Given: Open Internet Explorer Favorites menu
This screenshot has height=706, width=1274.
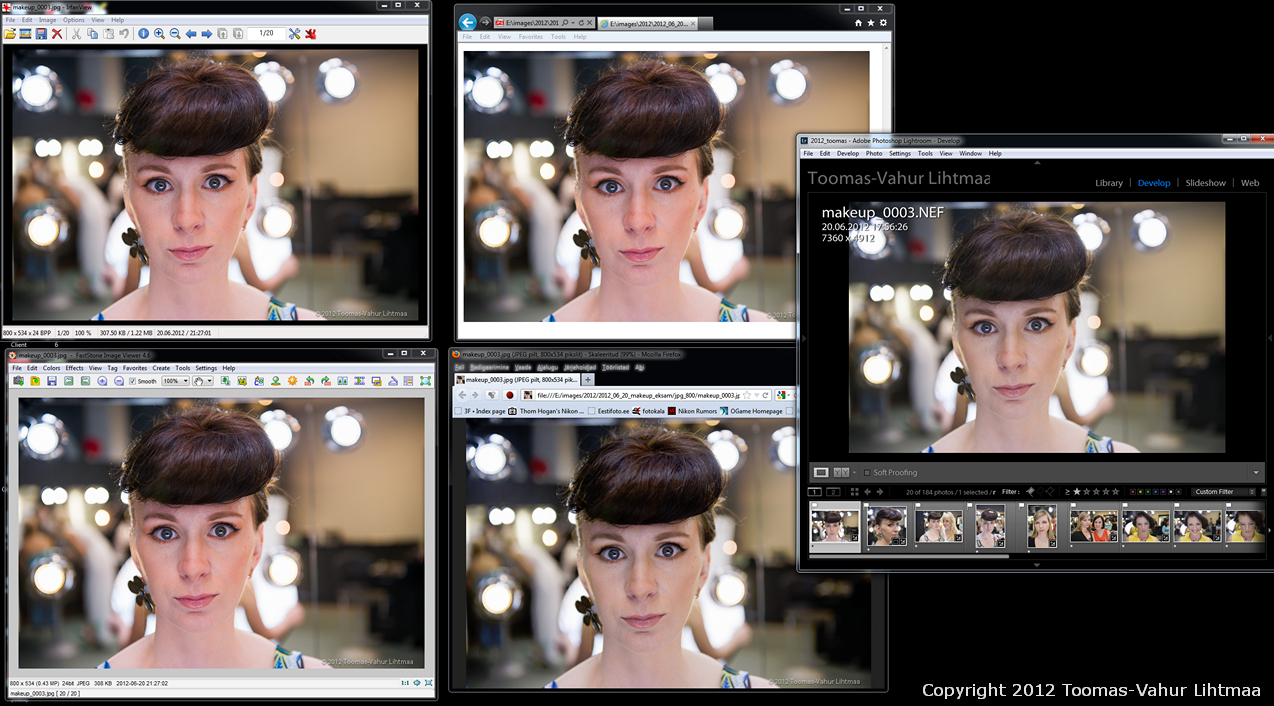Looking at the screenshot, I should click(x=531, y=37).
